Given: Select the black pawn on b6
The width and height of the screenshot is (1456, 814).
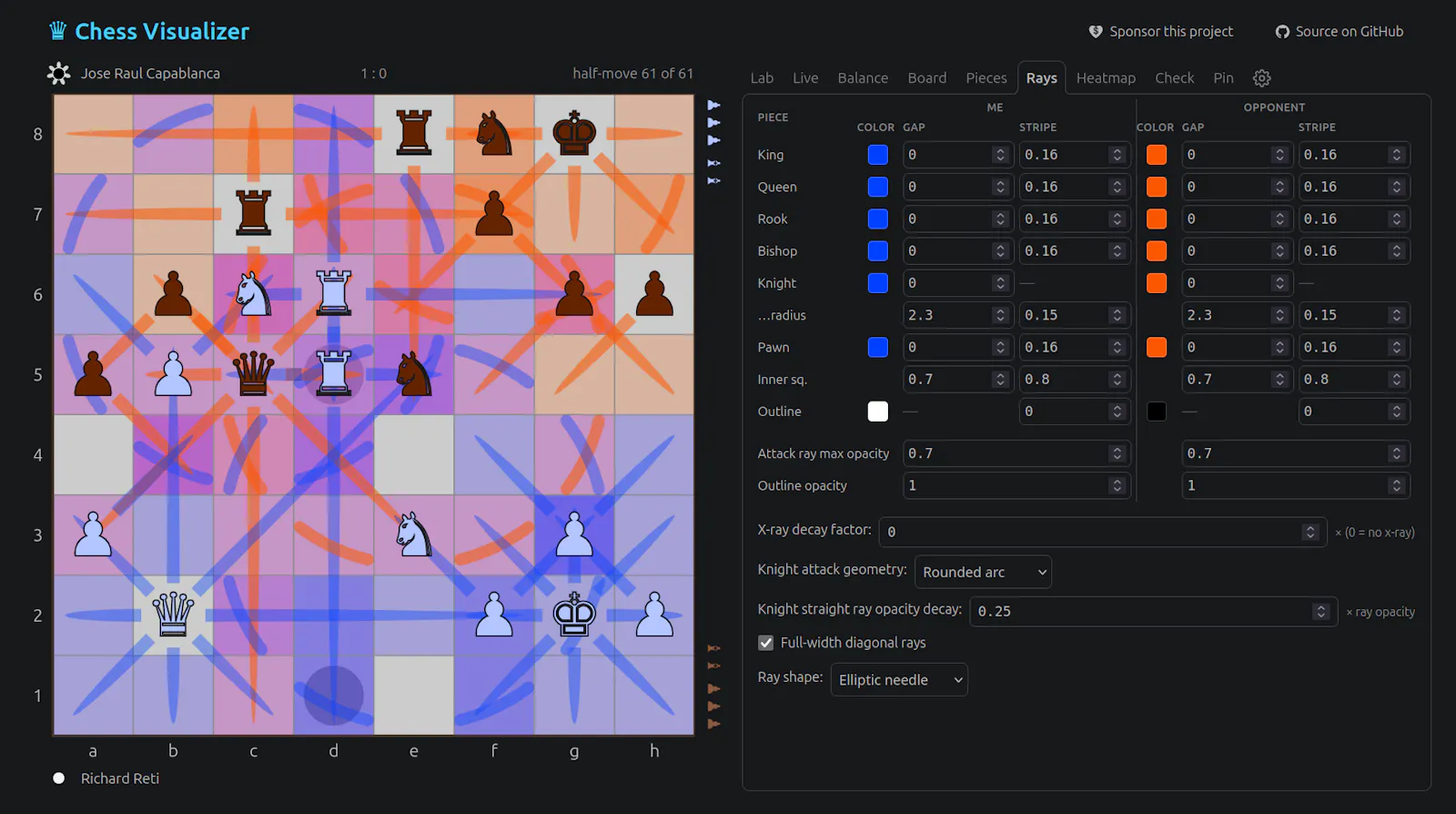Looking at the screenshot, I should [x=173, y=294].
